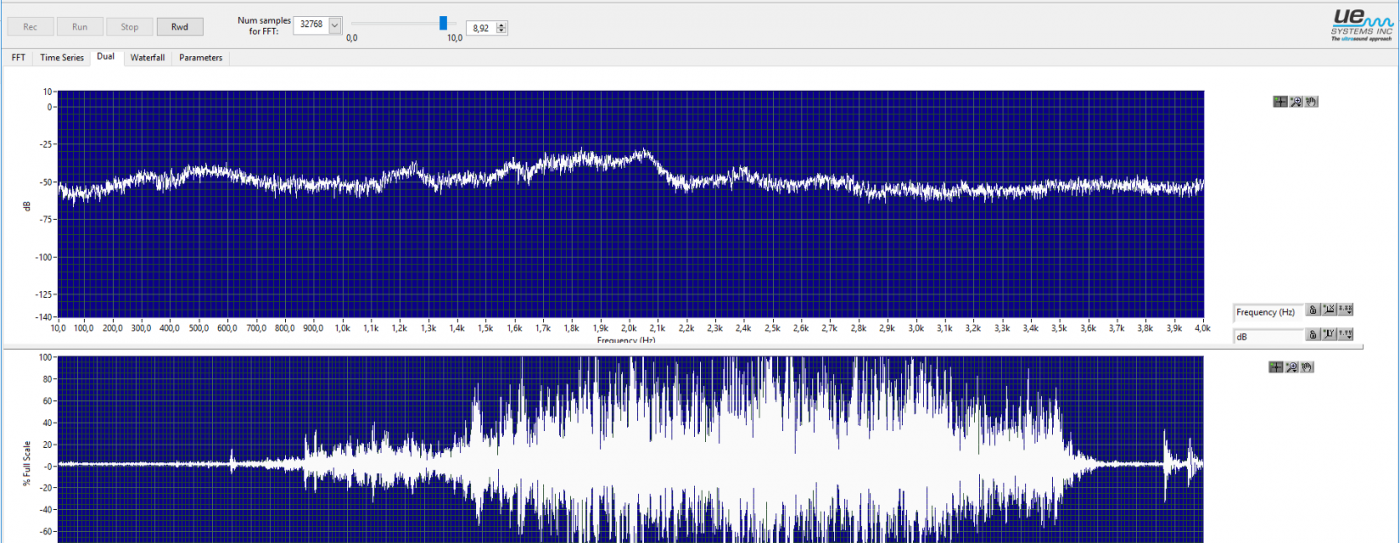Open the Time Series tab
Image resolution: width=1400 pixels, height=543 pixels.
[x=62, y=58]
